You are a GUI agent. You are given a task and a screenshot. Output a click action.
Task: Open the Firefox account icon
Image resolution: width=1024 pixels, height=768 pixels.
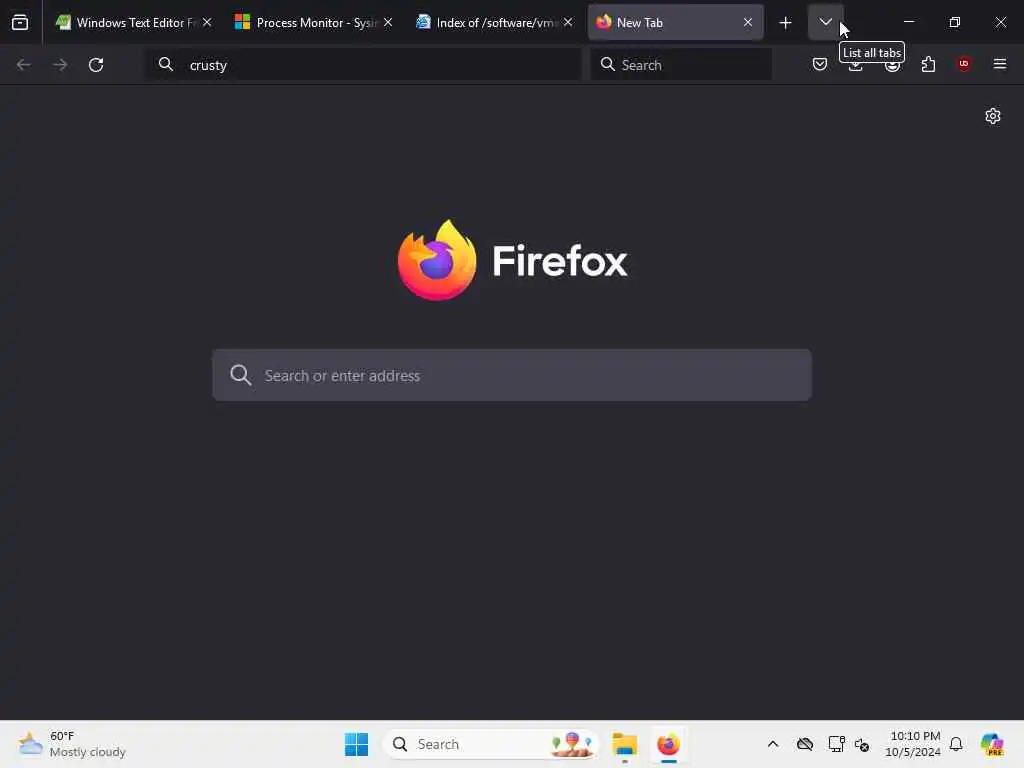click(x=892, y=64)
